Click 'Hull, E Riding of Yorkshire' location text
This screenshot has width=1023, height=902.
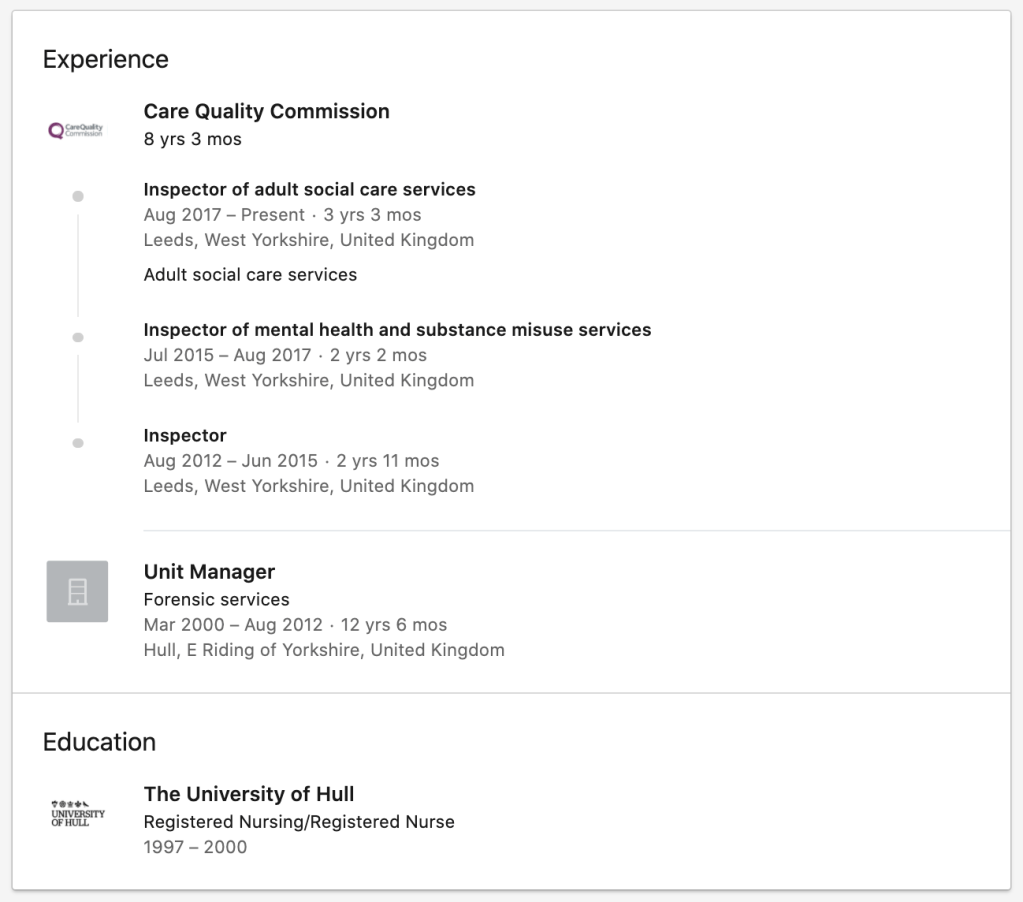(x=324, y=650)
